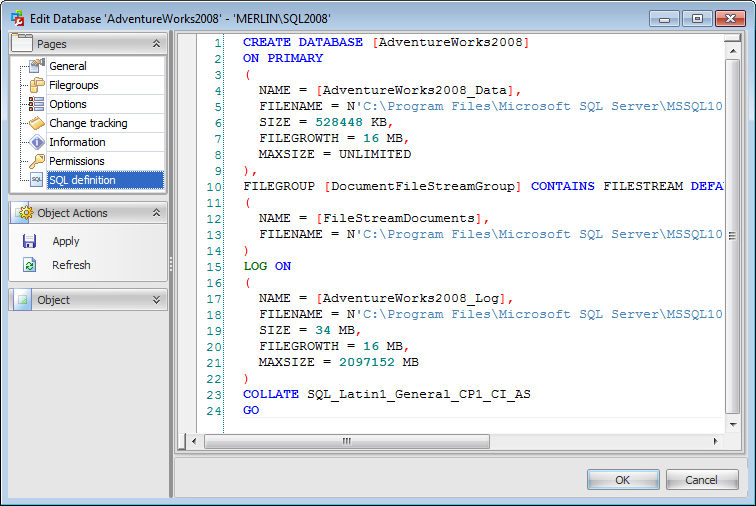Click the Object panel header icon
The height and width of the screenshot is (506, 756).
point(23,300)
